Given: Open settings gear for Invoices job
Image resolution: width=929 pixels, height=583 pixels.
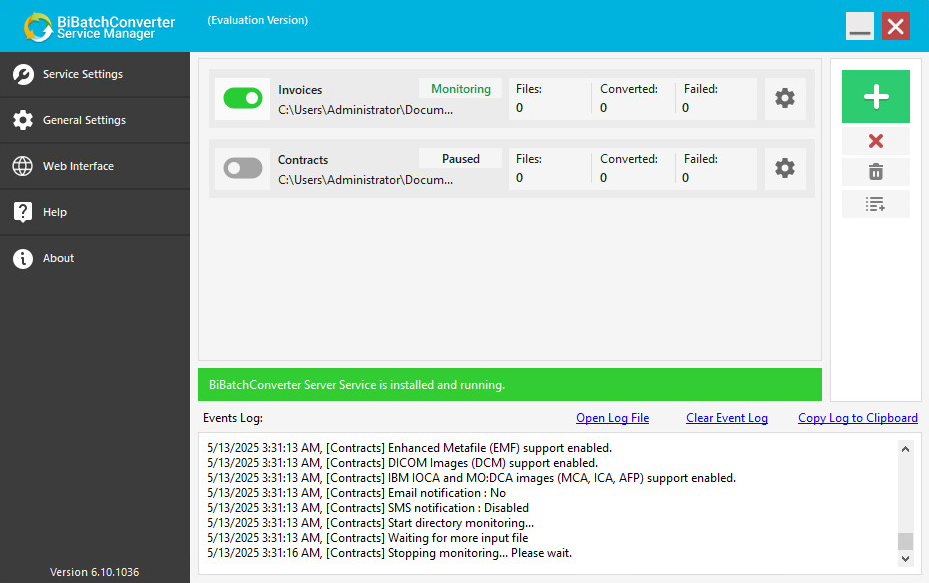Looking at the screenshot, I should pos(785,98).
